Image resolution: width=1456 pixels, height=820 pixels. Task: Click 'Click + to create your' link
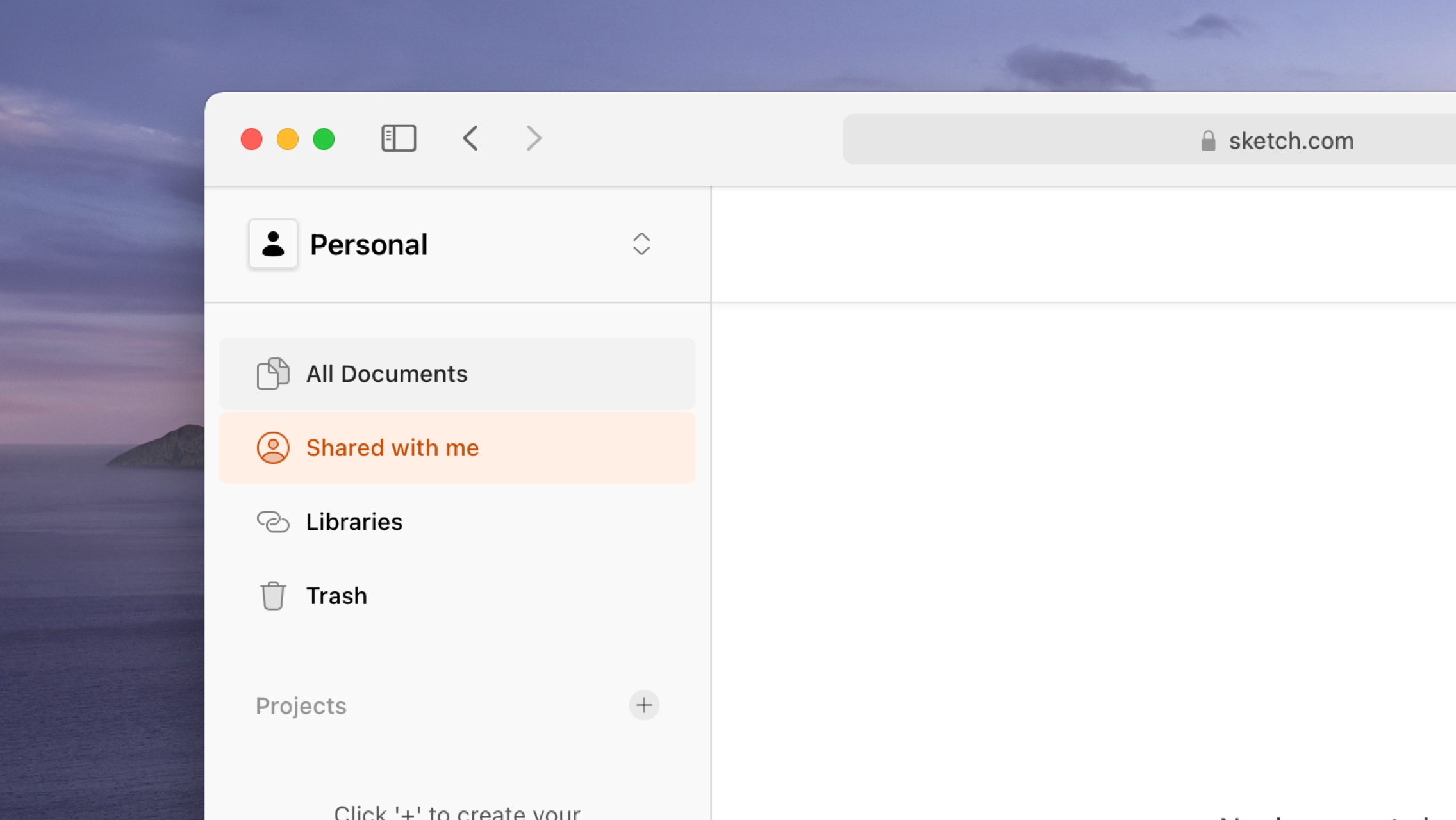click(459, 811)
